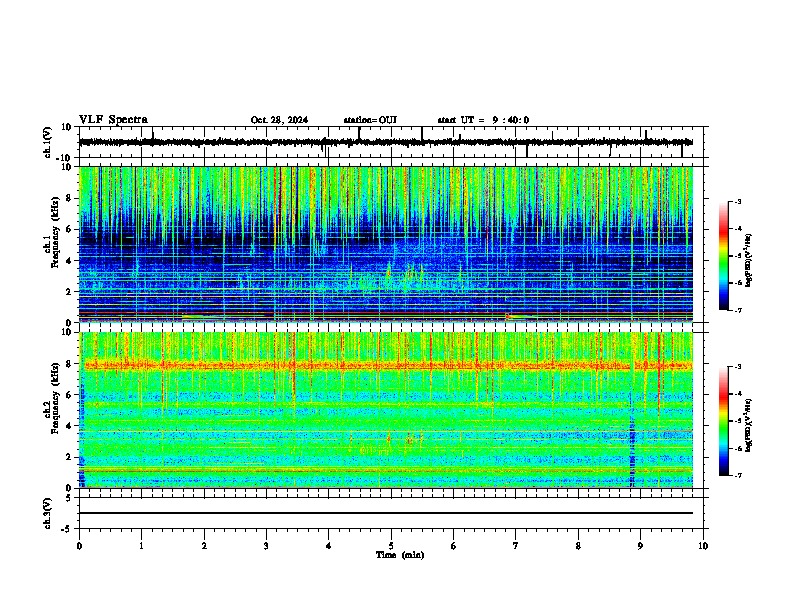Click time axis tick label '0'
This screenshot has height=612, width=792.
(x=79, y=546)
